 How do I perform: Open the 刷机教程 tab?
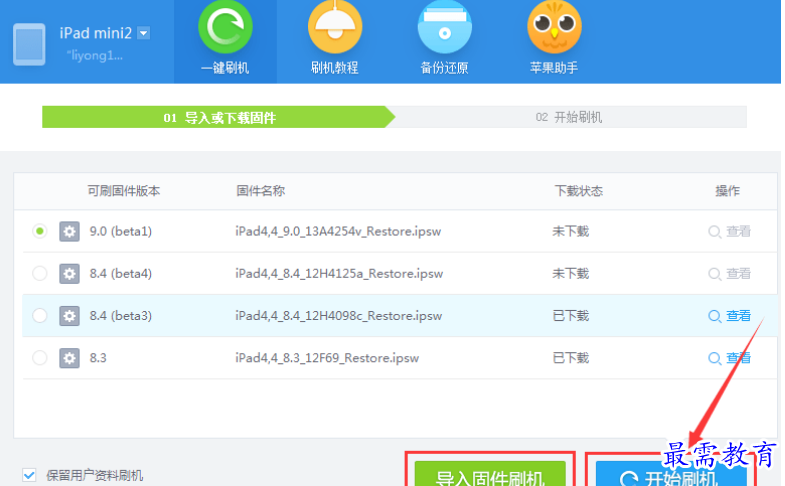pos(334,39)
